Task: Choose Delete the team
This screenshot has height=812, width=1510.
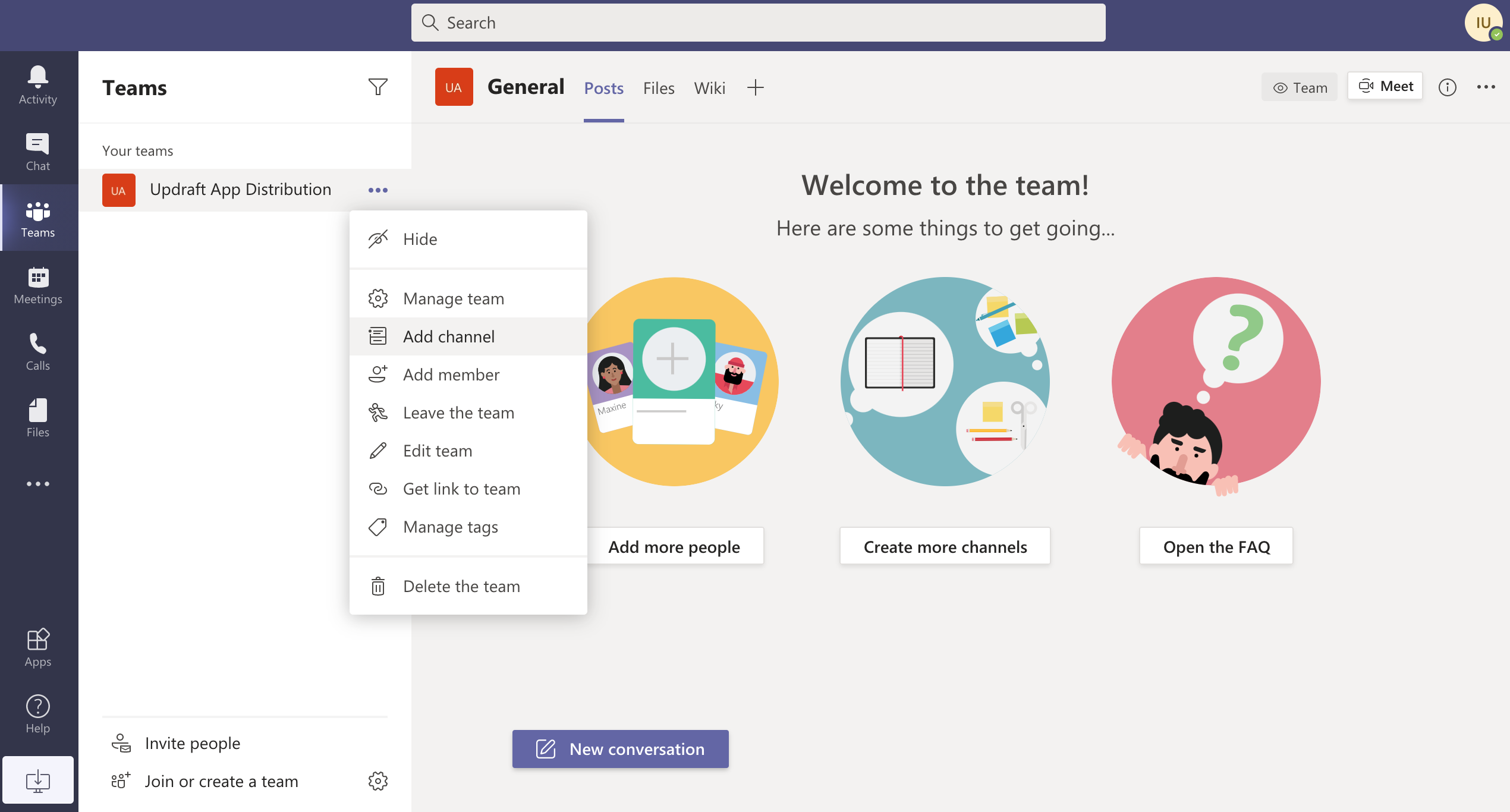Action: pos(468,586)
